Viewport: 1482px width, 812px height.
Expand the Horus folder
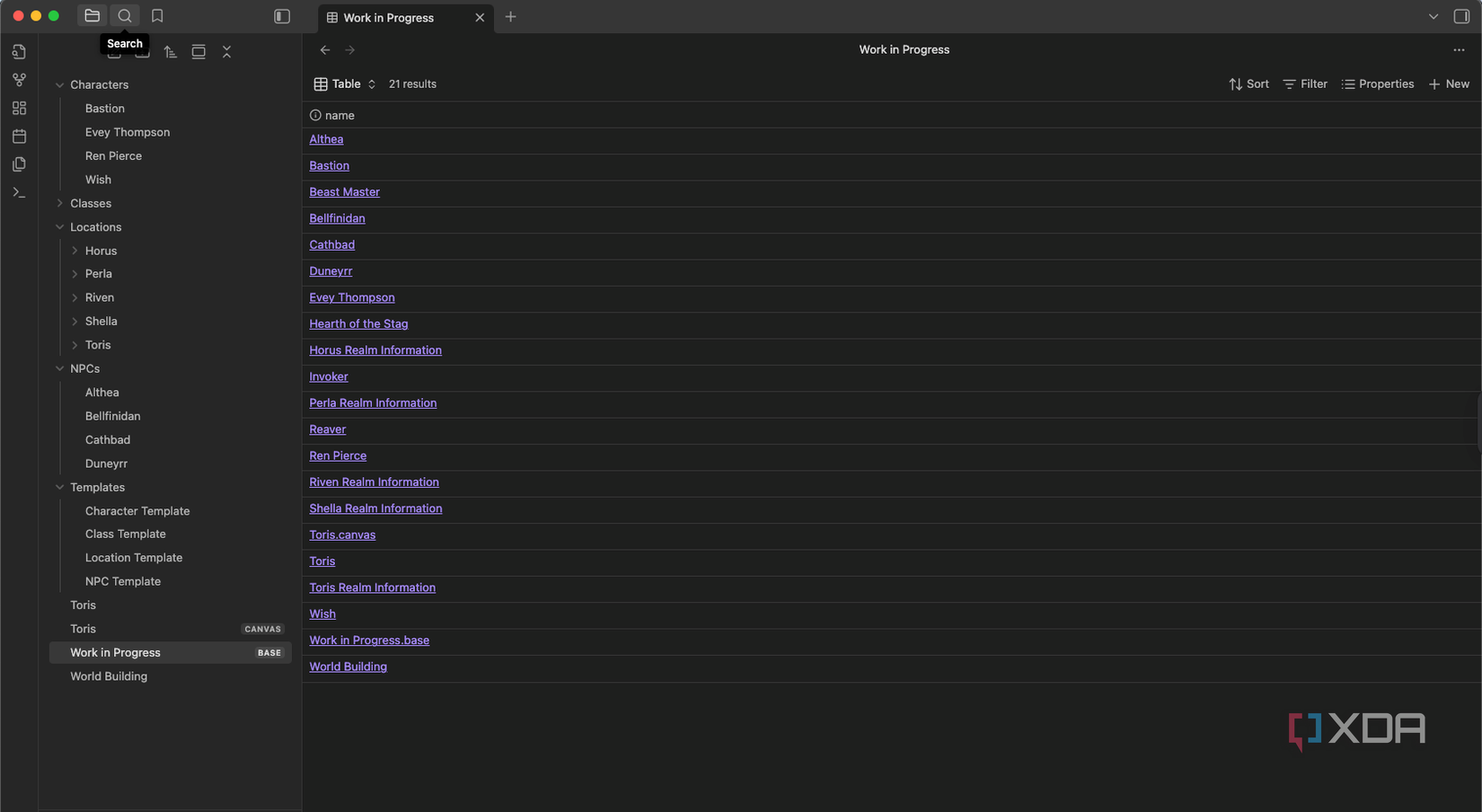(75, 251)
